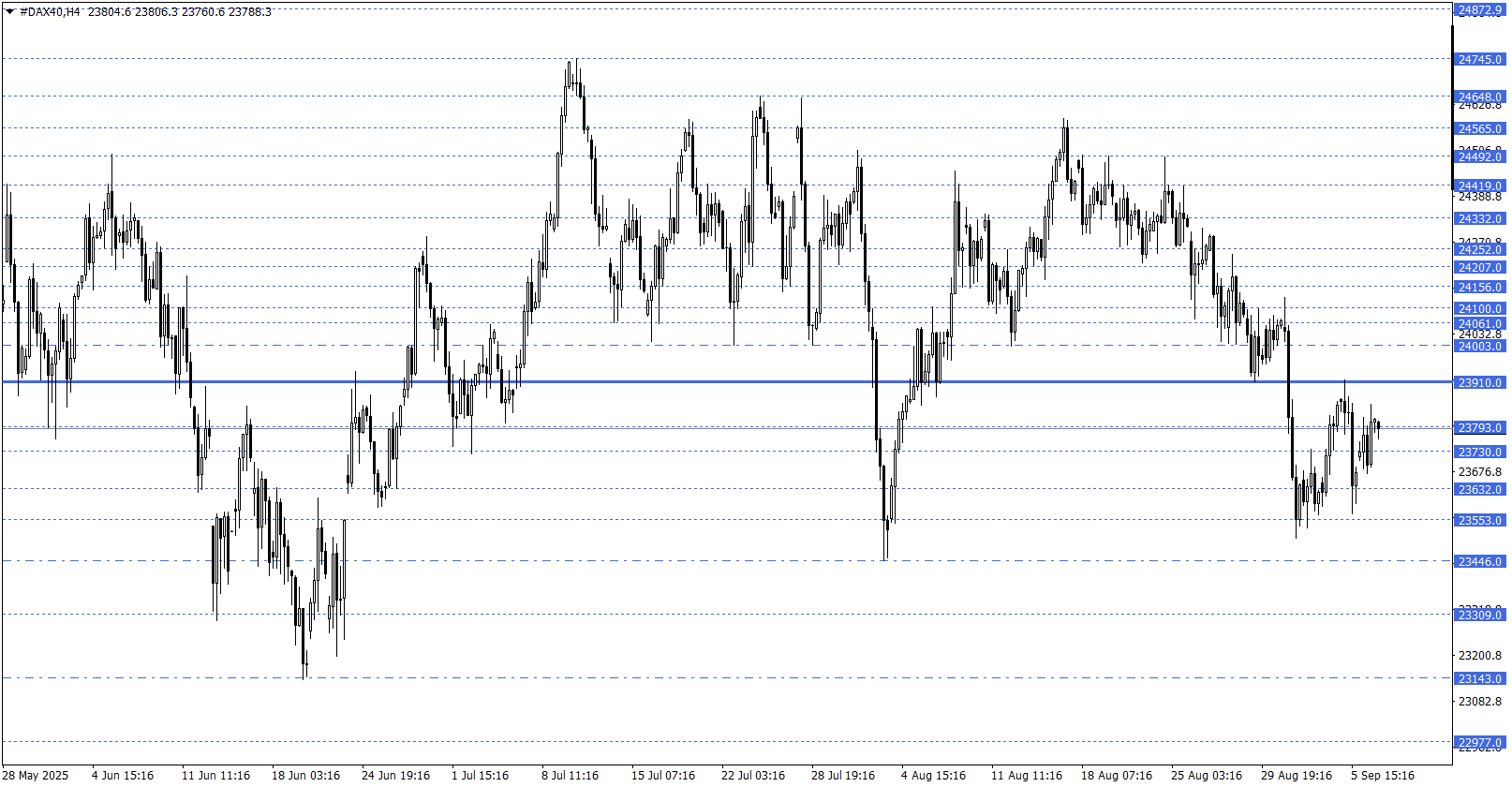Click the 25 Aug 03:16 time label
The width and height of the screenshot is (1512, 787).
pyautogui.click(x=1207, y=776)
